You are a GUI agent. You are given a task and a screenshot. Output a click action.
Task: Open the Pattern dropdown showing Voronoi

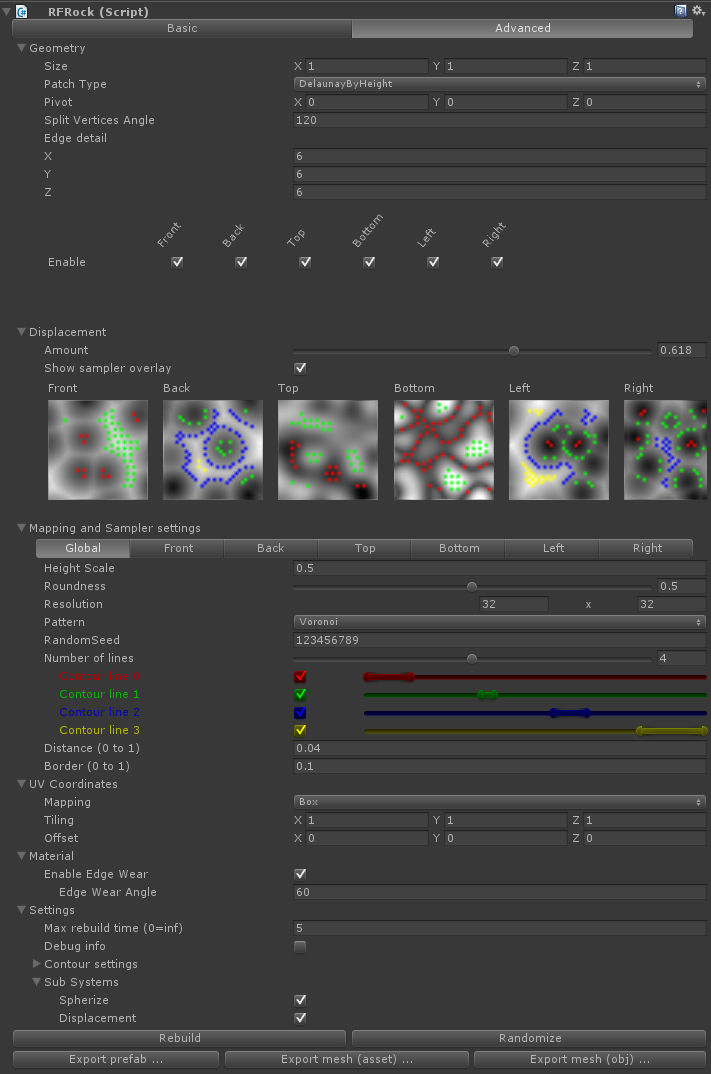[x=500, y=622]
